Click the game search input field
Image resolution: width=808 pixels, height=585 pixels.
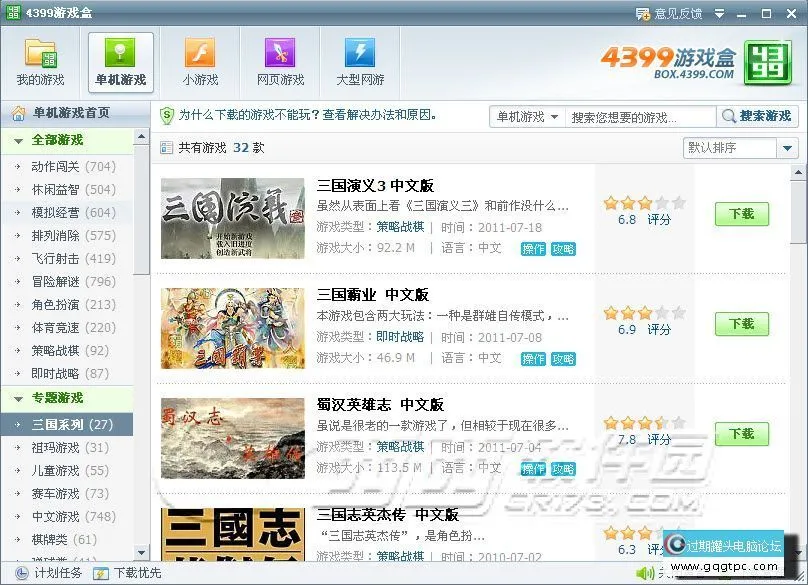[x=640, y=117]
